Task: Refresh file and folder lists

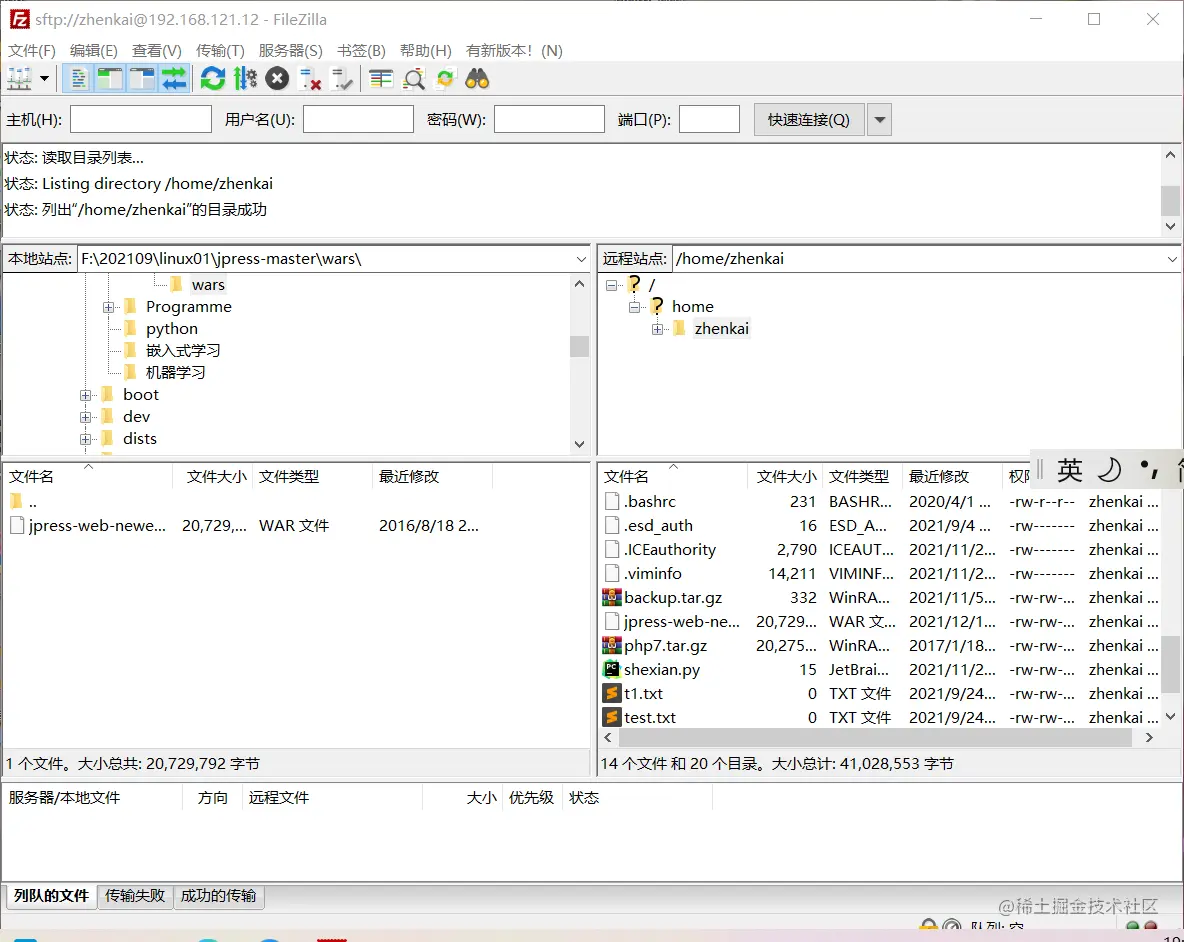Action: pos(213,78)
